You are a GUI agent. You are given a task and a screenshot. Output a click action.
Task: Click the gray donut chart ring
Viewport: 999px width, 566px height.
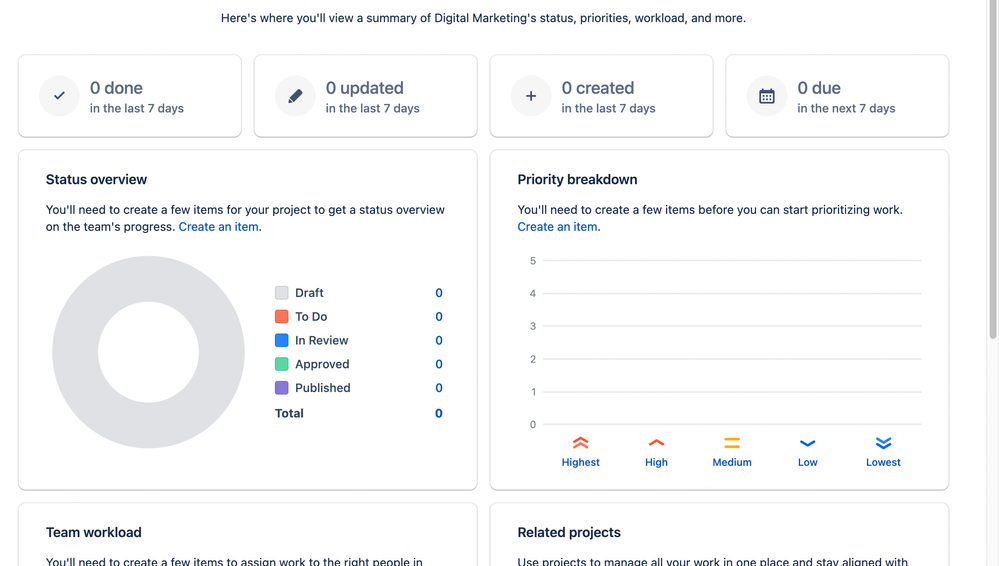point(75,352)
